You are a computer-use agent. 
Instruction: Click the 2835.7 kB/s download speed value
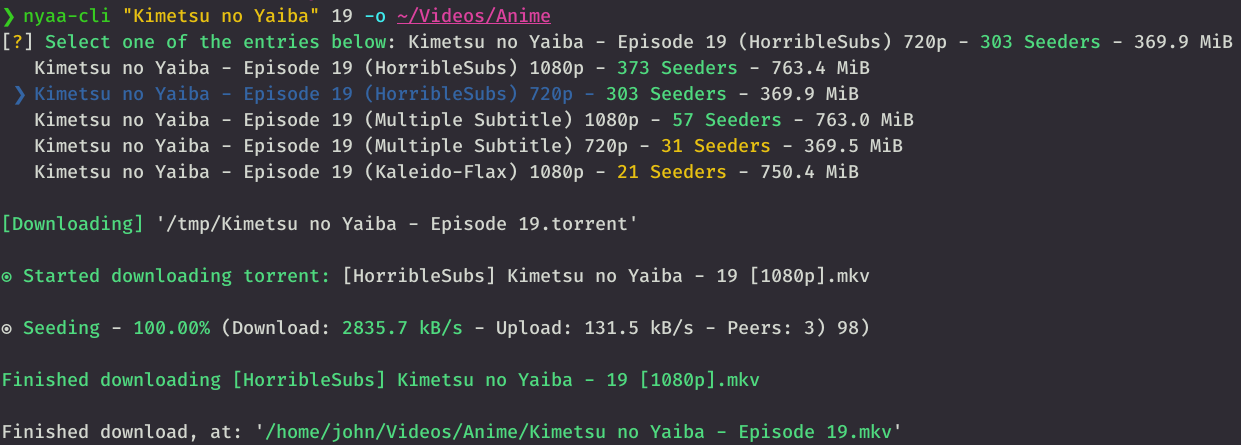pos(397,328)
